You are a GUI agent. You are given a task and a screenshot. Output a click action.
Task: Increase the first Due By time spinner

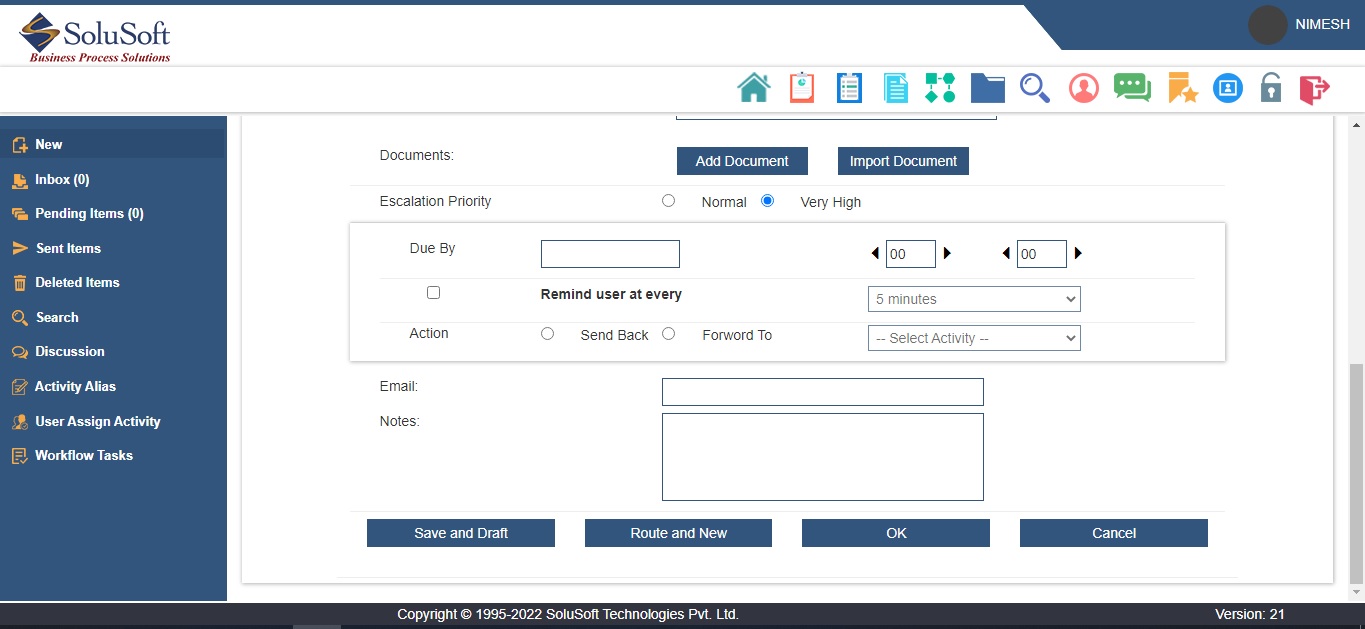tap(948, 254)
